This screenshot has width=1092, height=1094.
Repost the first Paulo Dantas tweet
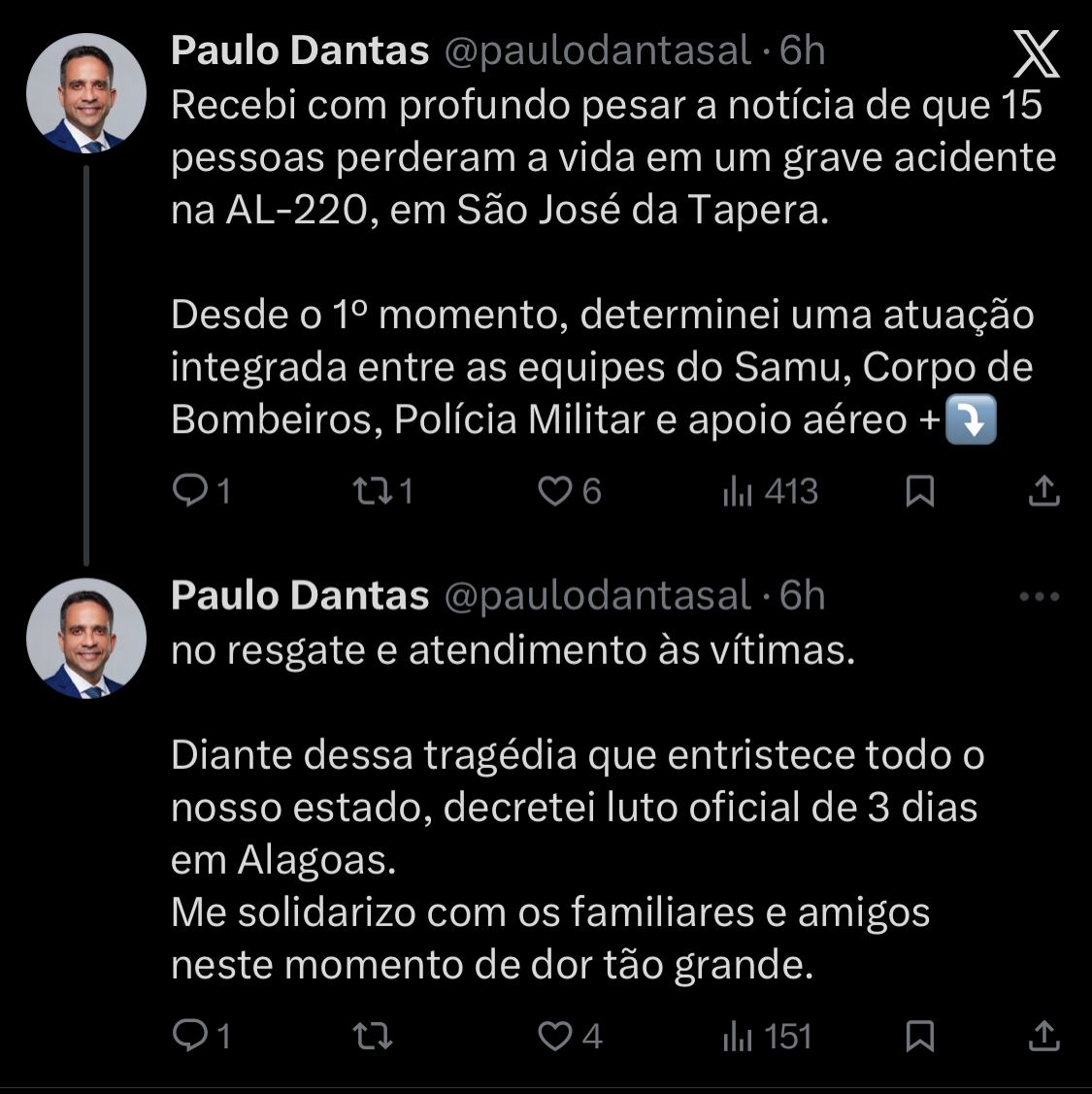[370, 492]
